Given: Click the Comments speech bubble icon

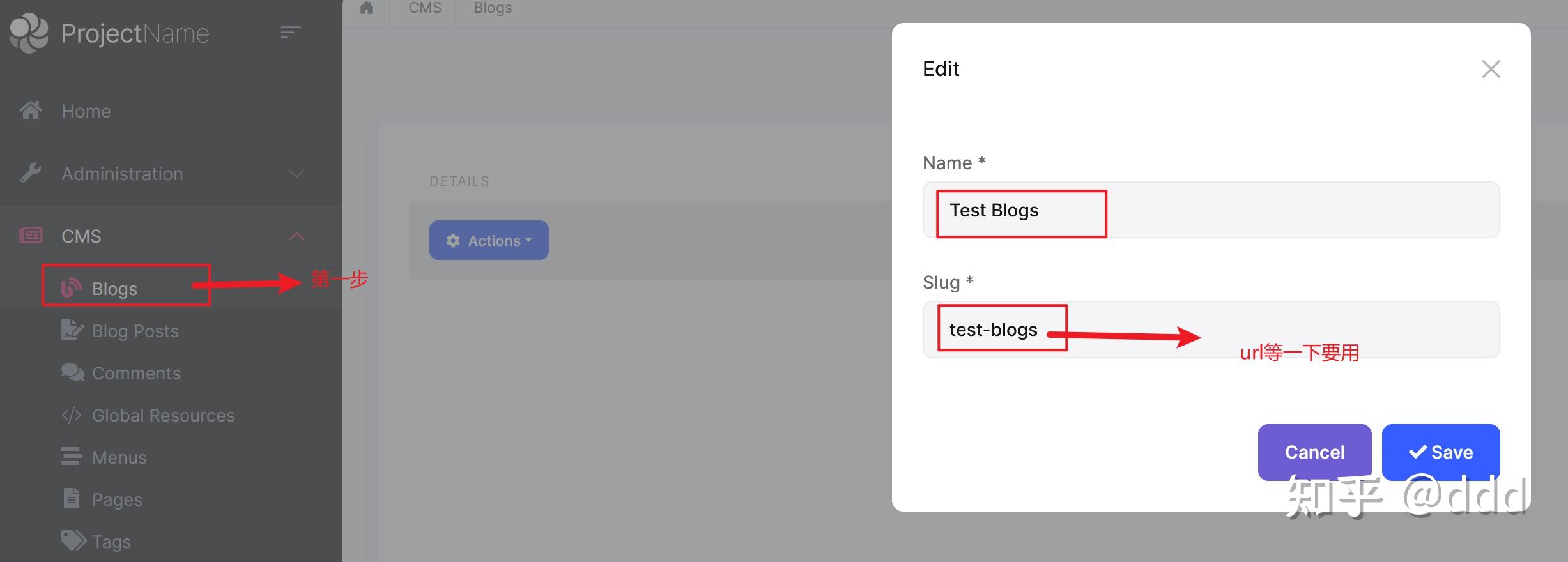Looking at the screenshot, I should (x=72, y=372).
